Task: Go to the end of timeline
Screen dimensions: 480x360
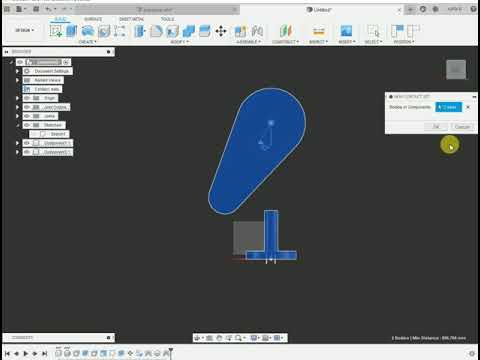Action: (45, 353)
